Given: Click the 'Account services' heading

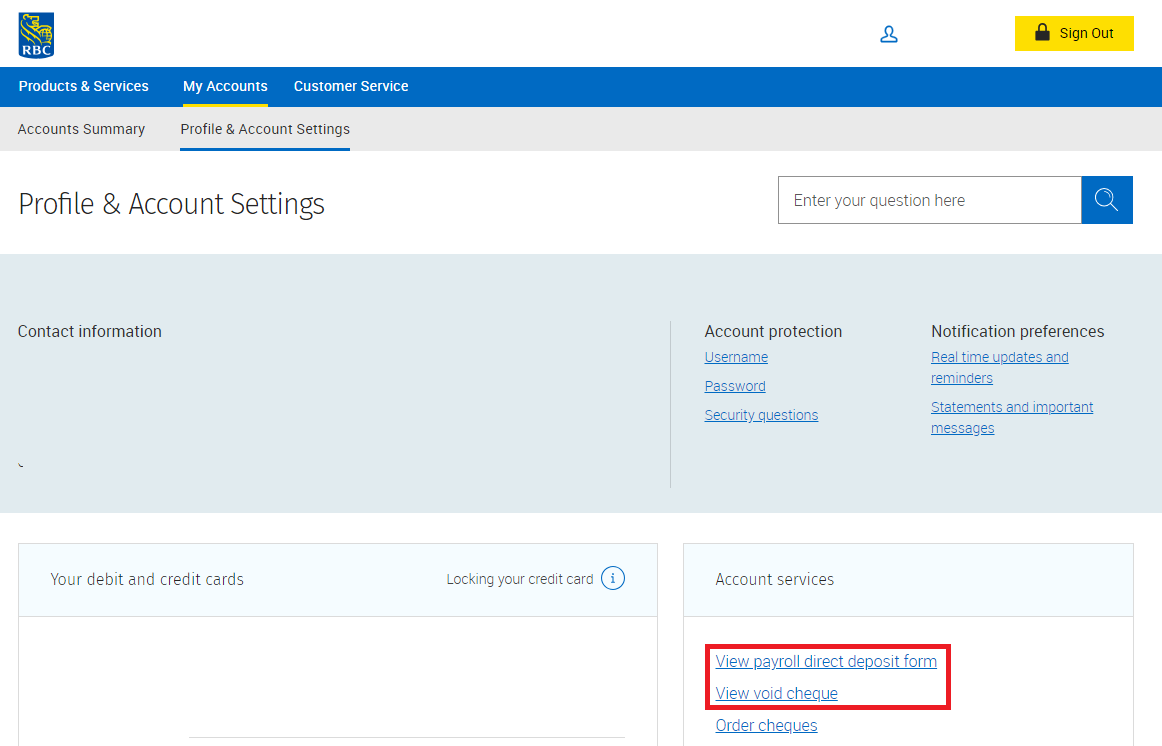Looking at the screenshot, I should [x=774, y=579].
